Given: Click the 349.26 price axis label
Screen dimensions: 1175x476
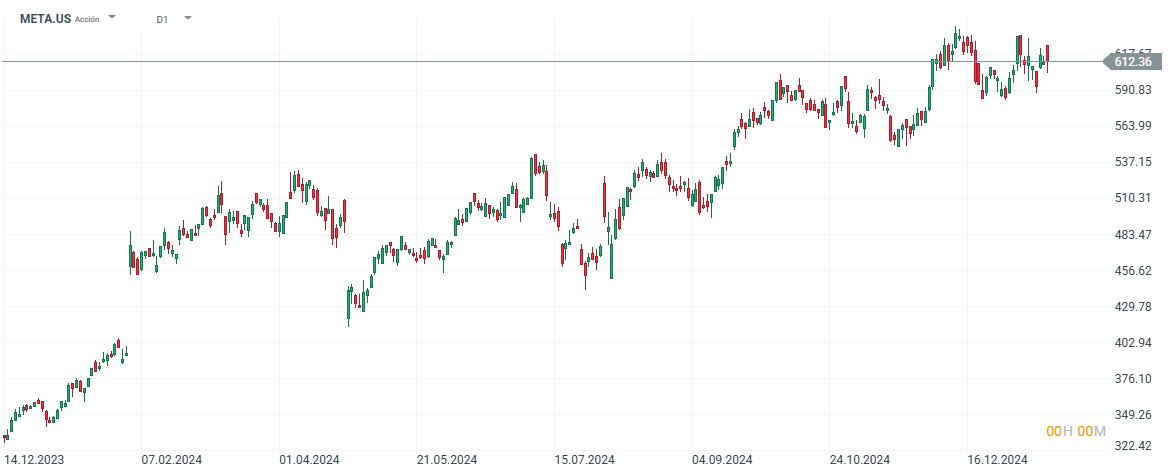Looking at the screenshot, I should [x=1133, y=415].
